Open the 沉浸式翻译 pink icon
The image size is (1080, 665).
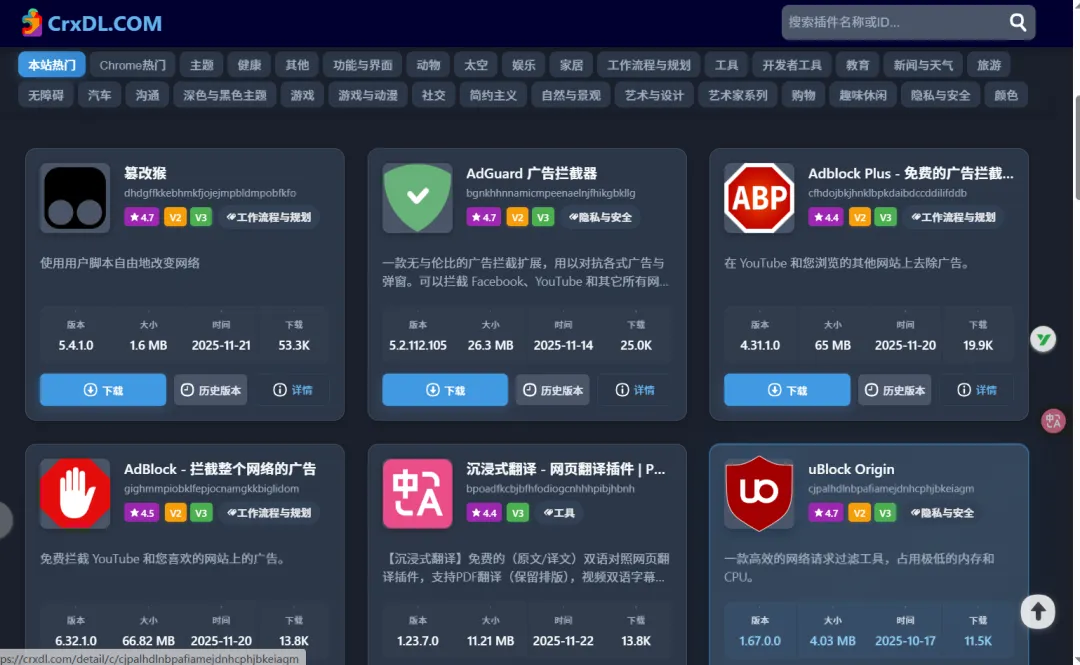[x=417, y=493]
